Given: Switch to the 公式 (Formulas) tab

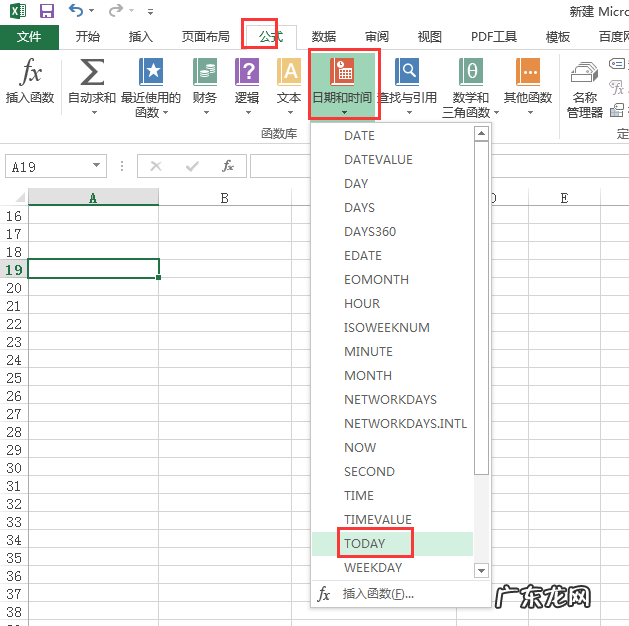Looking at the screenshot, I should (x=271, y=37).
